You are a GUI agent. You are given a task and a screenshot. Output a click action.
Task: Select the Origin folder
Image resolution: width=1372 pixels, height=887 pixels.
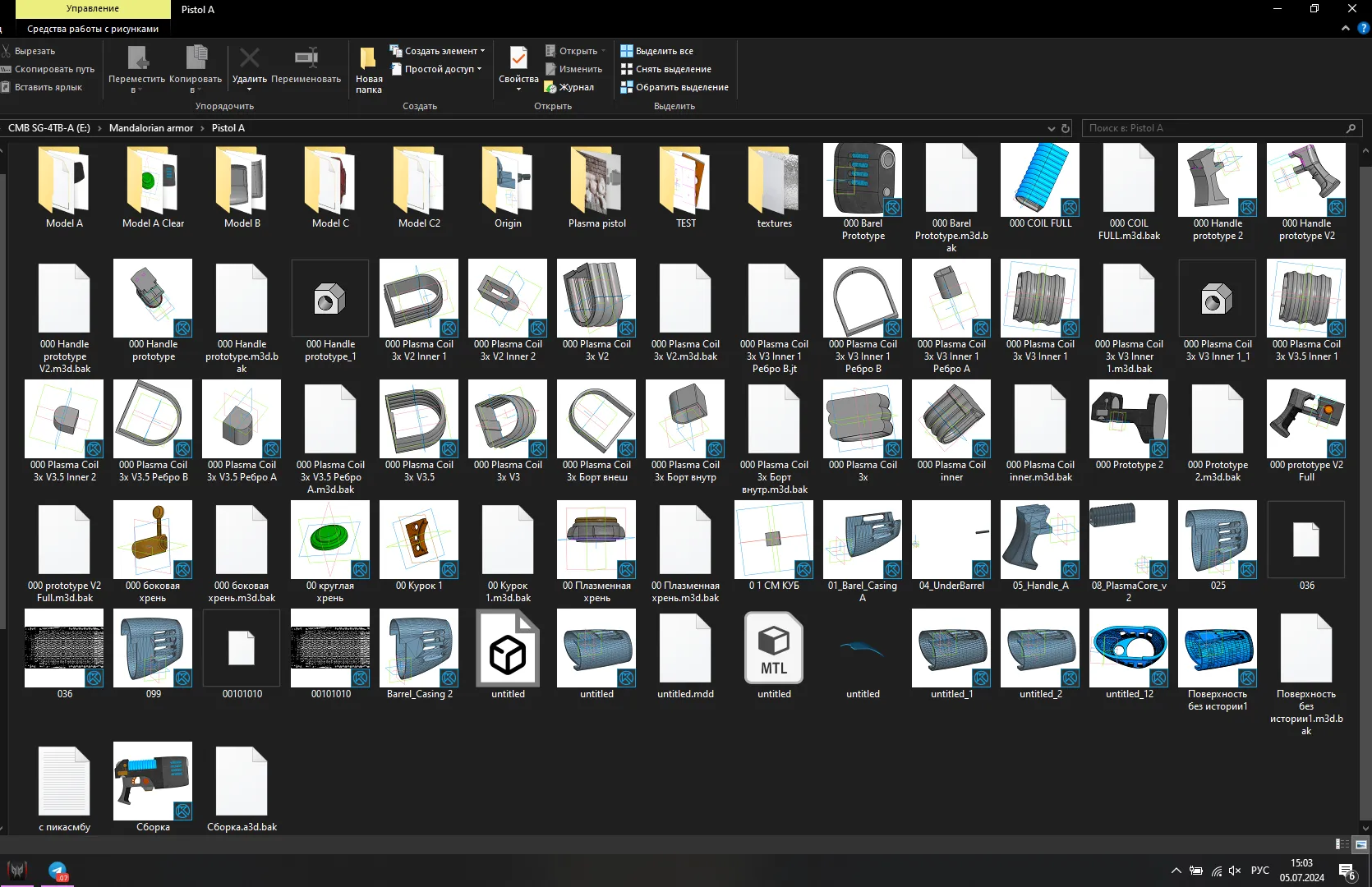508,187
